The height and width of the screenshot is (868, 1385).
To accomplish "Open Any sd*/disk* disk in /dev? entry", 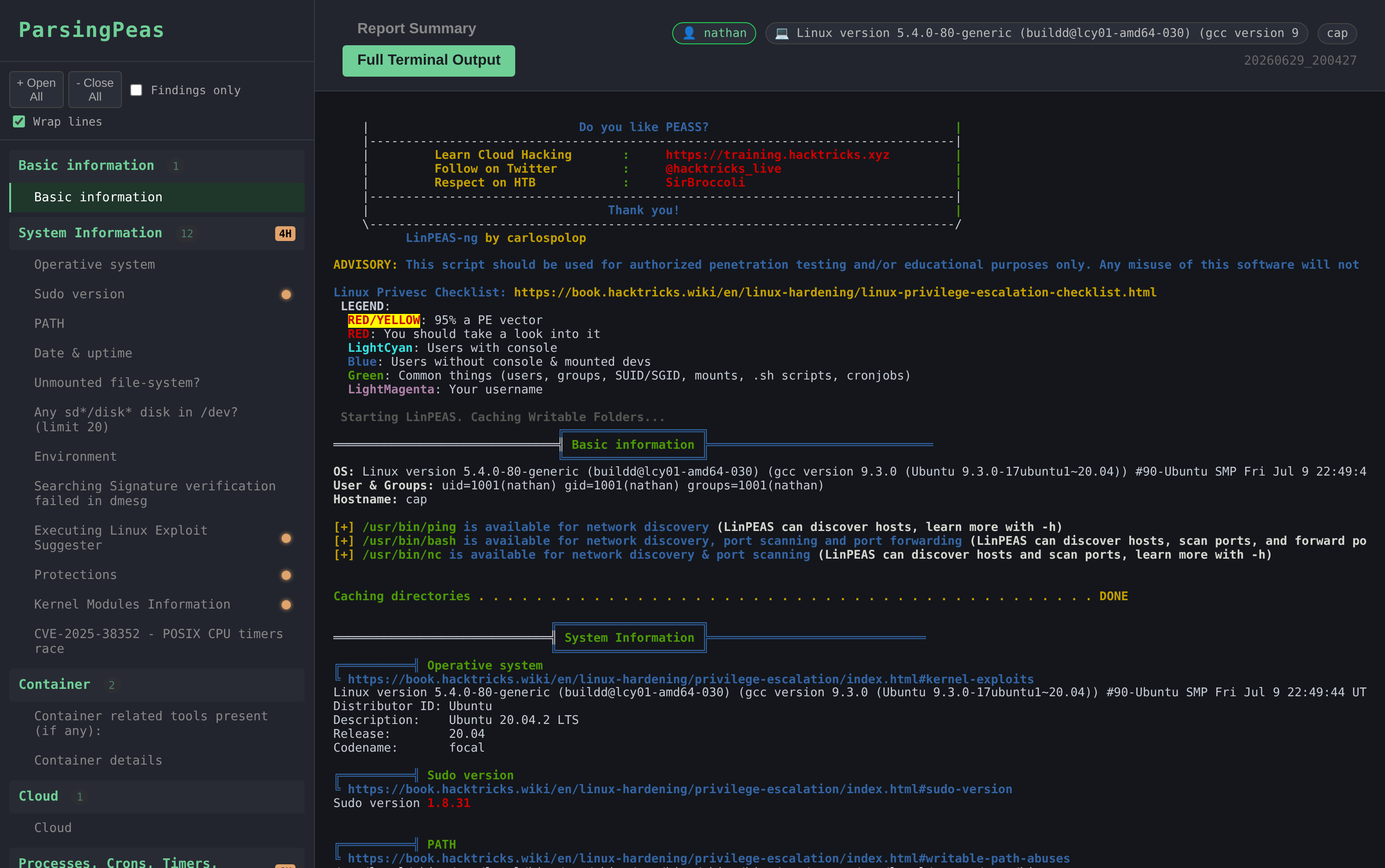I will click(x=157, y=420).
